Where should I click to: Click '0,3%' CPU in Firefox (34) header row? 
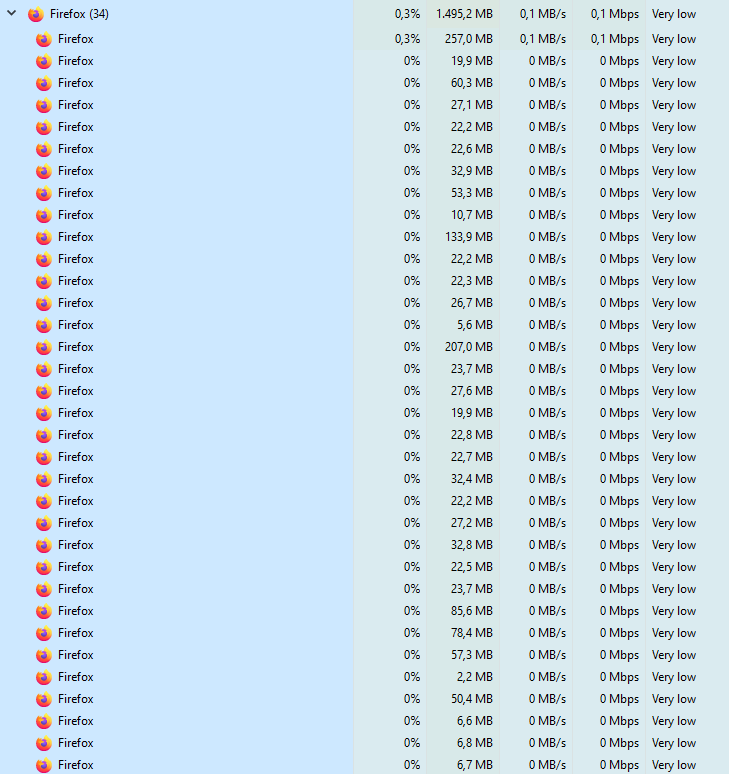(x=407, y=14)
